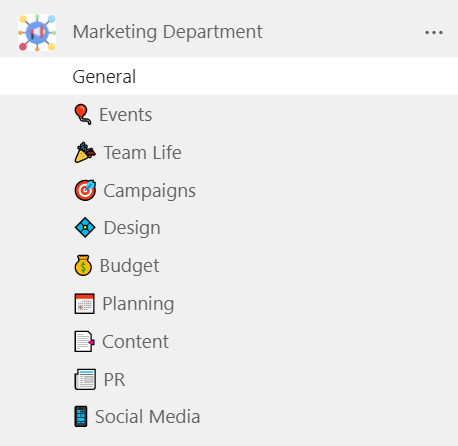Image resolution: width=458 pixels, height=446 pixels.
Task: Collapse the Marketing Department team name
Action: click(x=167, y=32)
